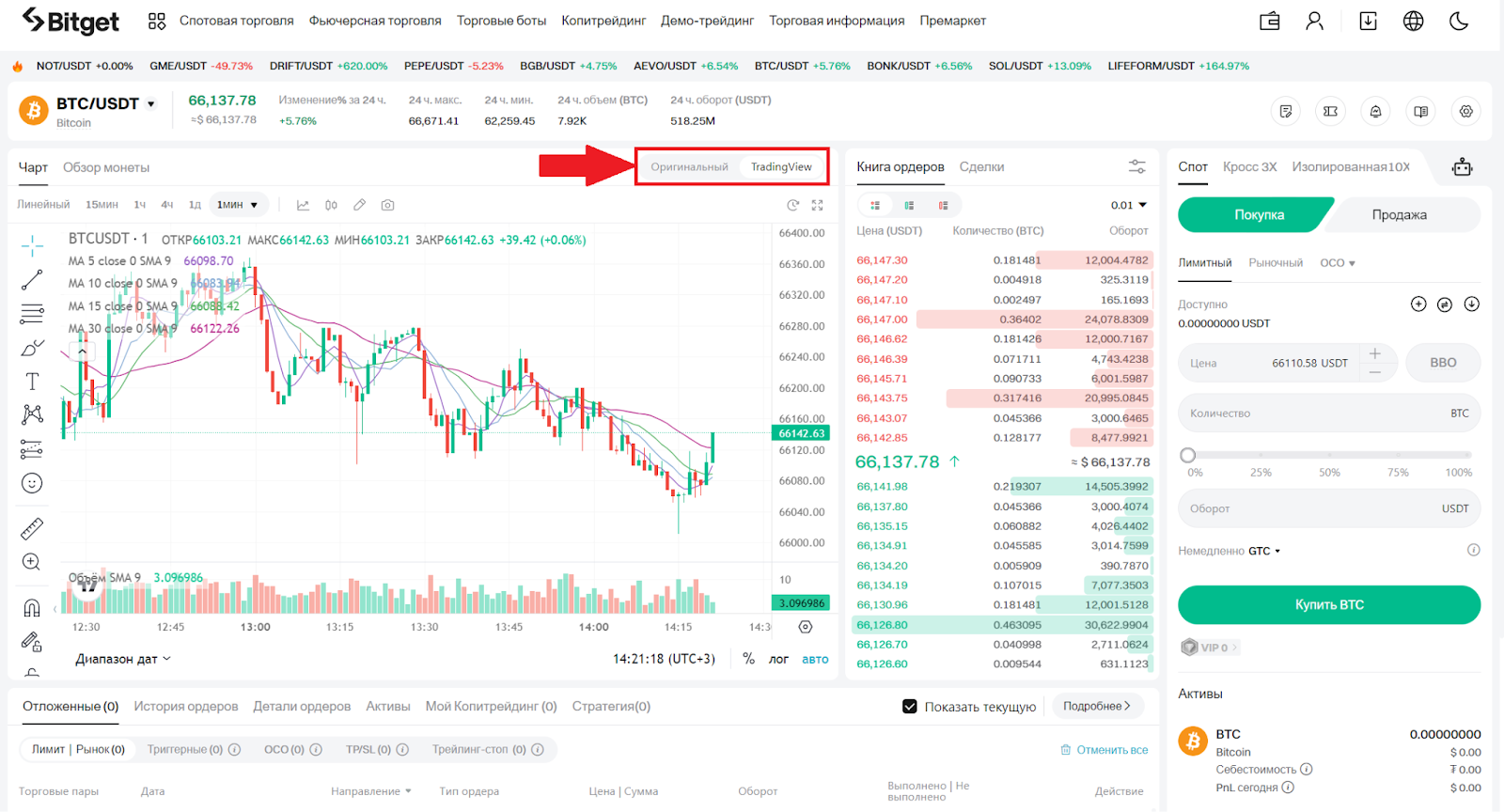Toggle авто scale on the chart
This screenshot has width=1504, height=812.
point(815,660)
